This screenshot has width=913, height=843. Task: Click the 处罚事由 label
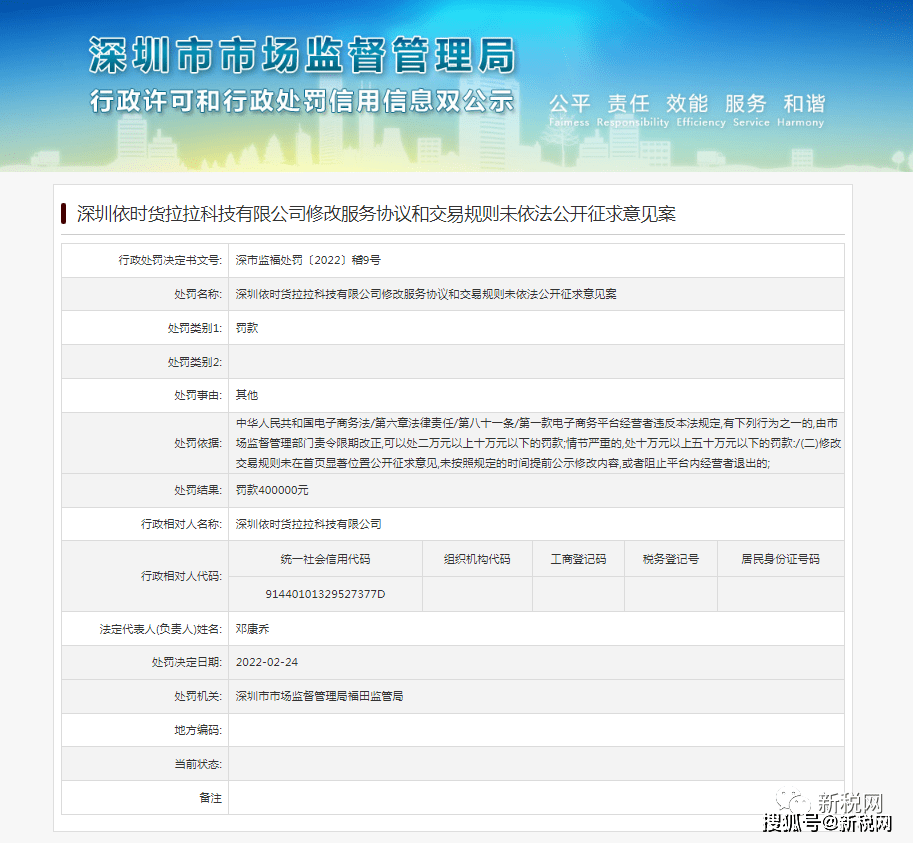198,395
